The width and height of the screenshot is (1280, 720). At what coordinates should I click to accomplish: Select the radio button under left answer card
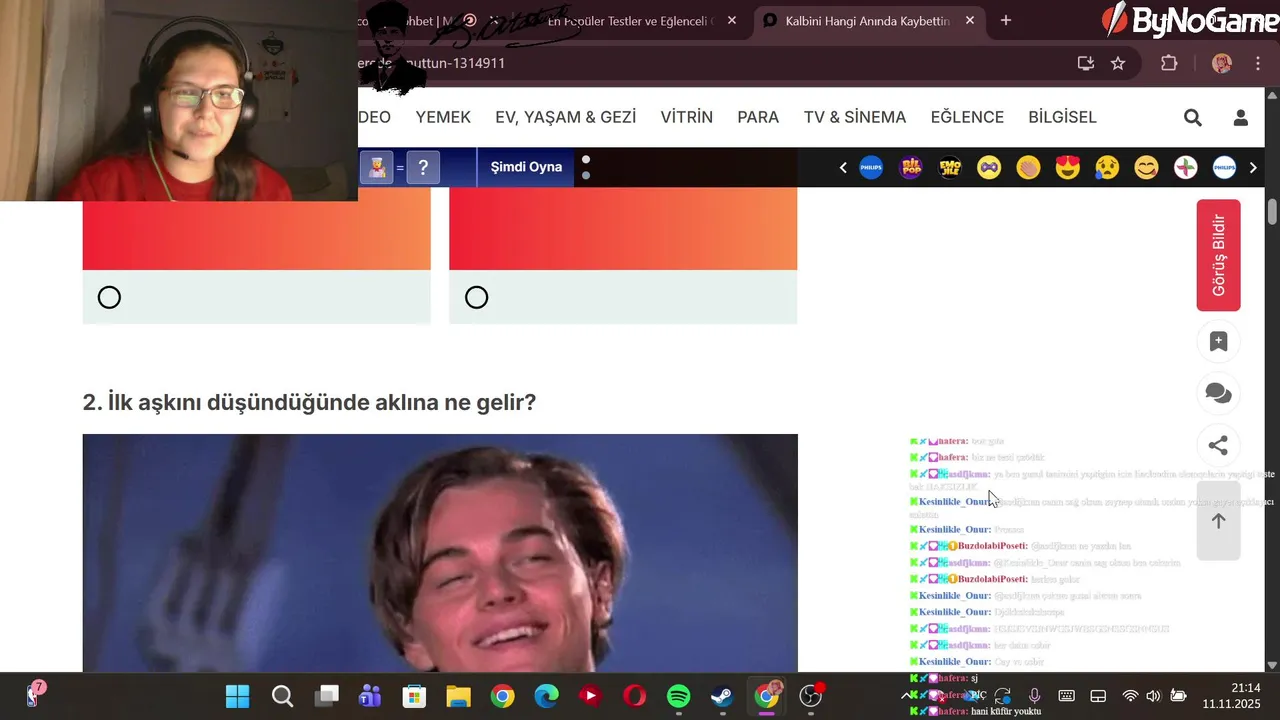(109, 297)
